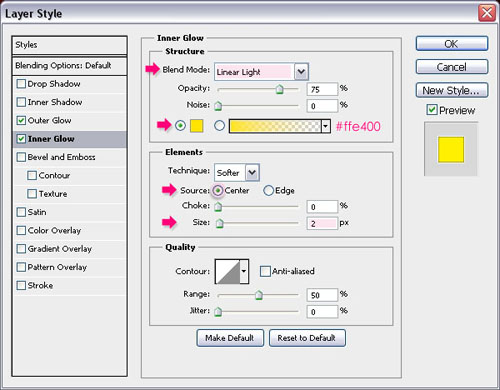This screenshot has width=500, height=390.
Task: Click the Softer technique combo box
Action: tap(237, 172)
